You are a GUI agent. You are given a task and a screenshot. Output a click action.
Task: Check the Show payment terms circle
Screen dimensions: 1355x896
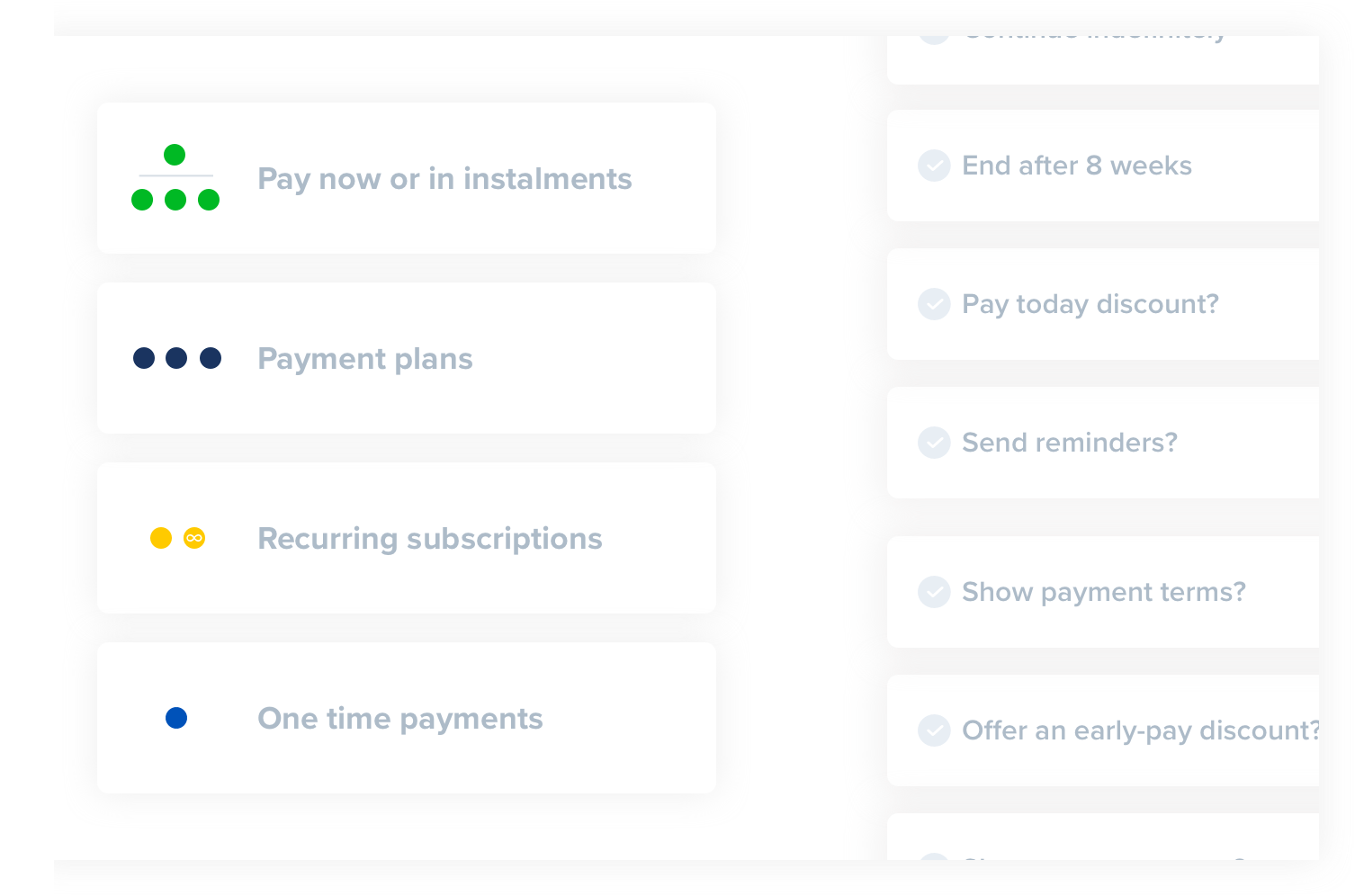click(x=934, y=592)
